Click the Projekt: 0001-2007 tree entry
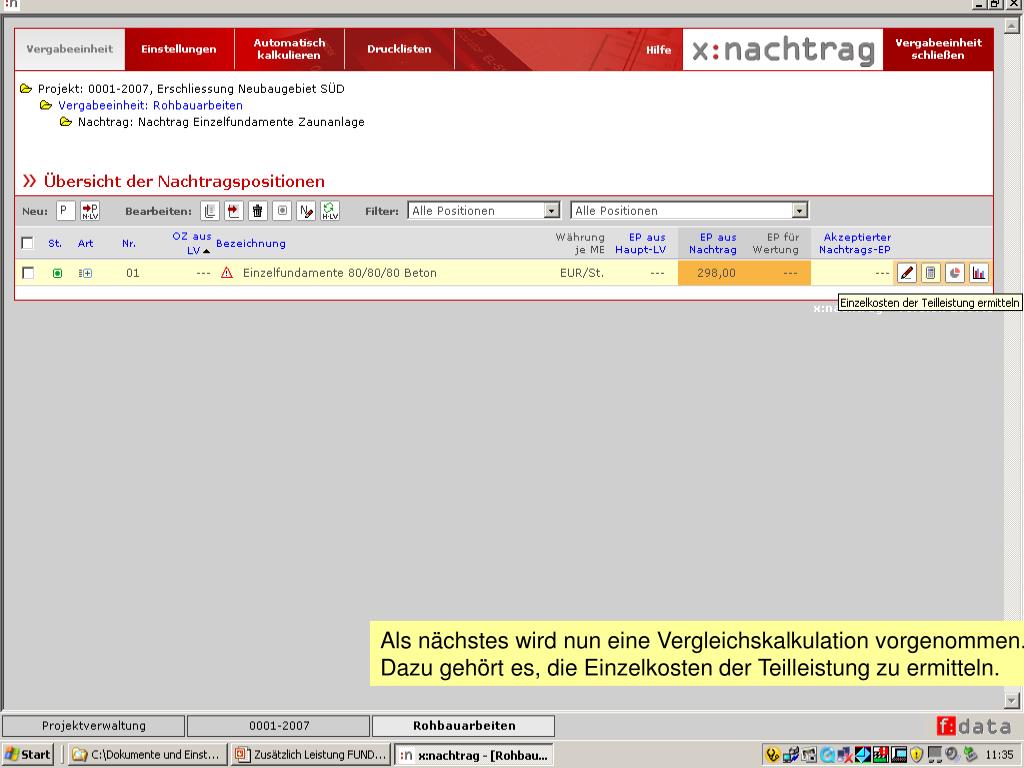 [x=191, y=89]
